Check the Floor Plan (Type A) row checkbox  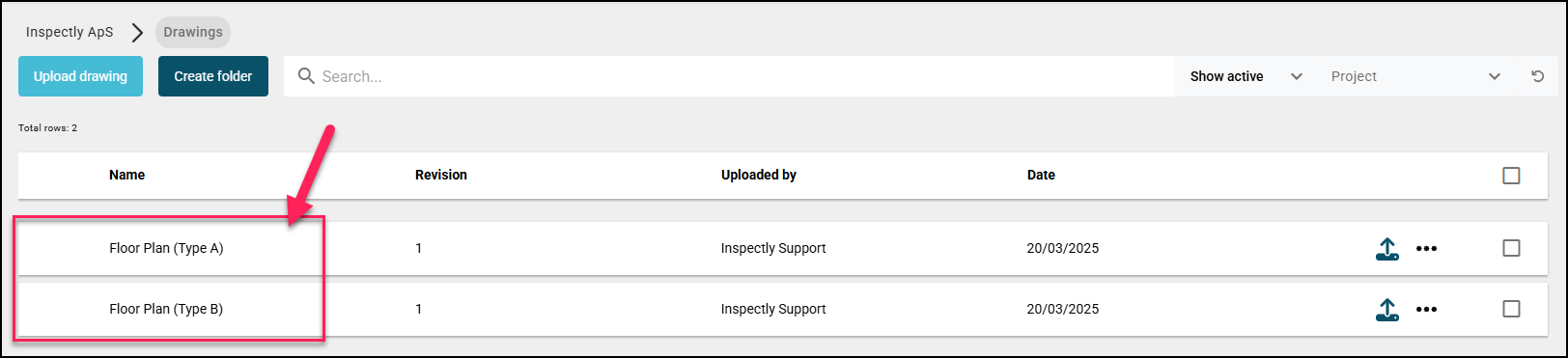(x=1511, y=248)
